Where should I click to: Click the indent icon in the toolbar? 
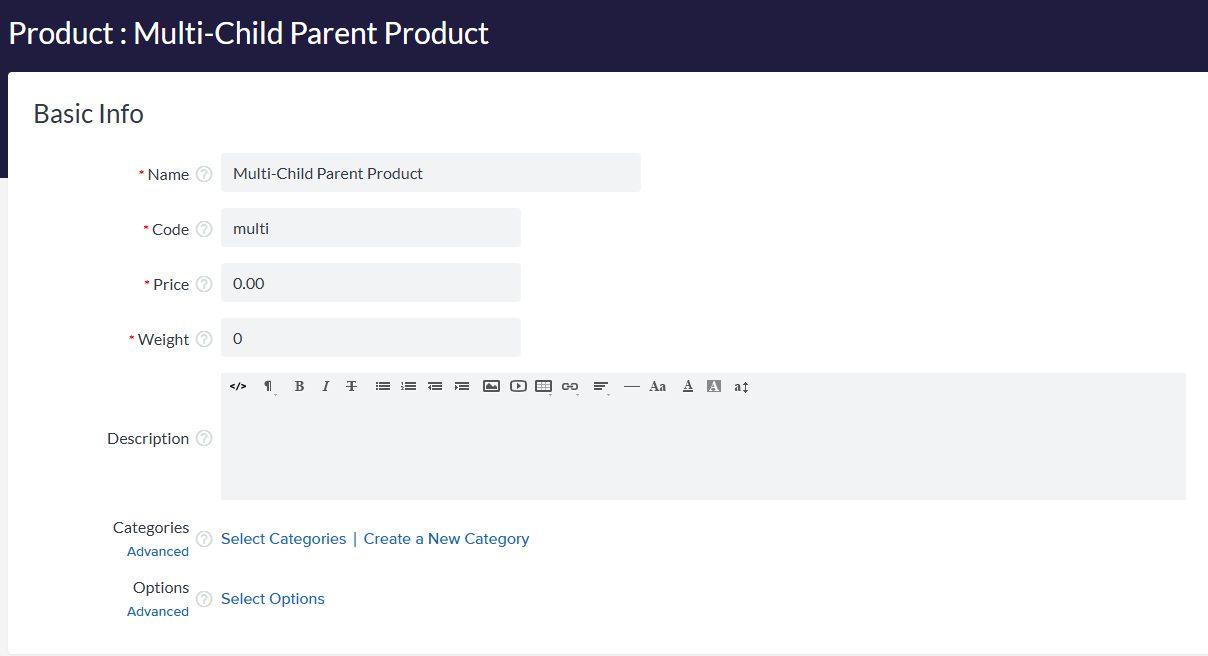[461, 386]
